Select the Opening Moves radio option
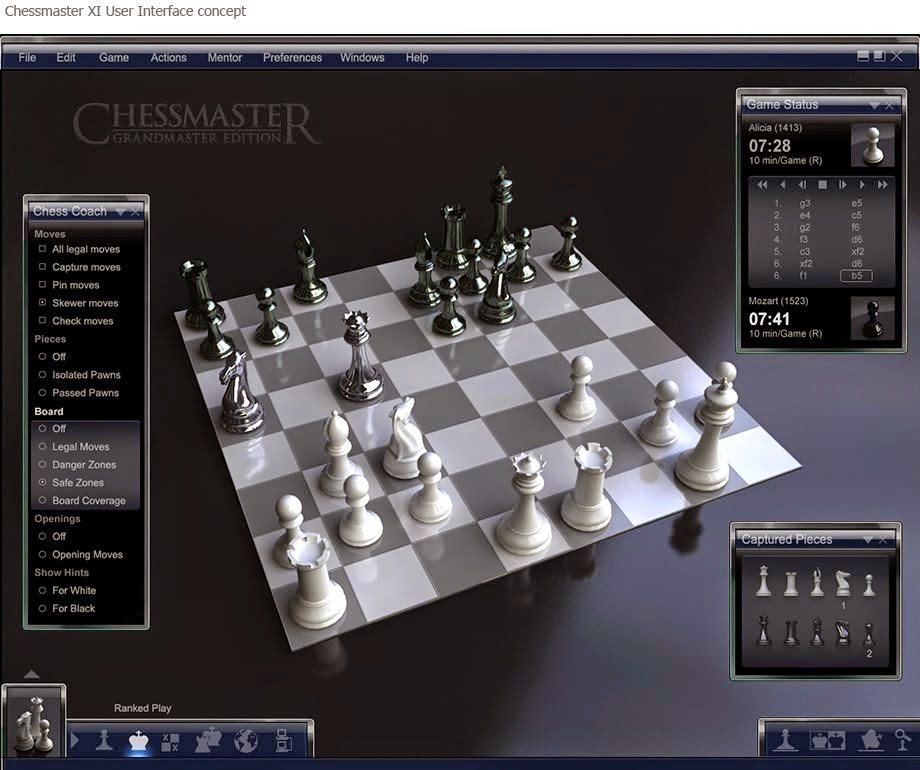 click(x=42, y=554)
